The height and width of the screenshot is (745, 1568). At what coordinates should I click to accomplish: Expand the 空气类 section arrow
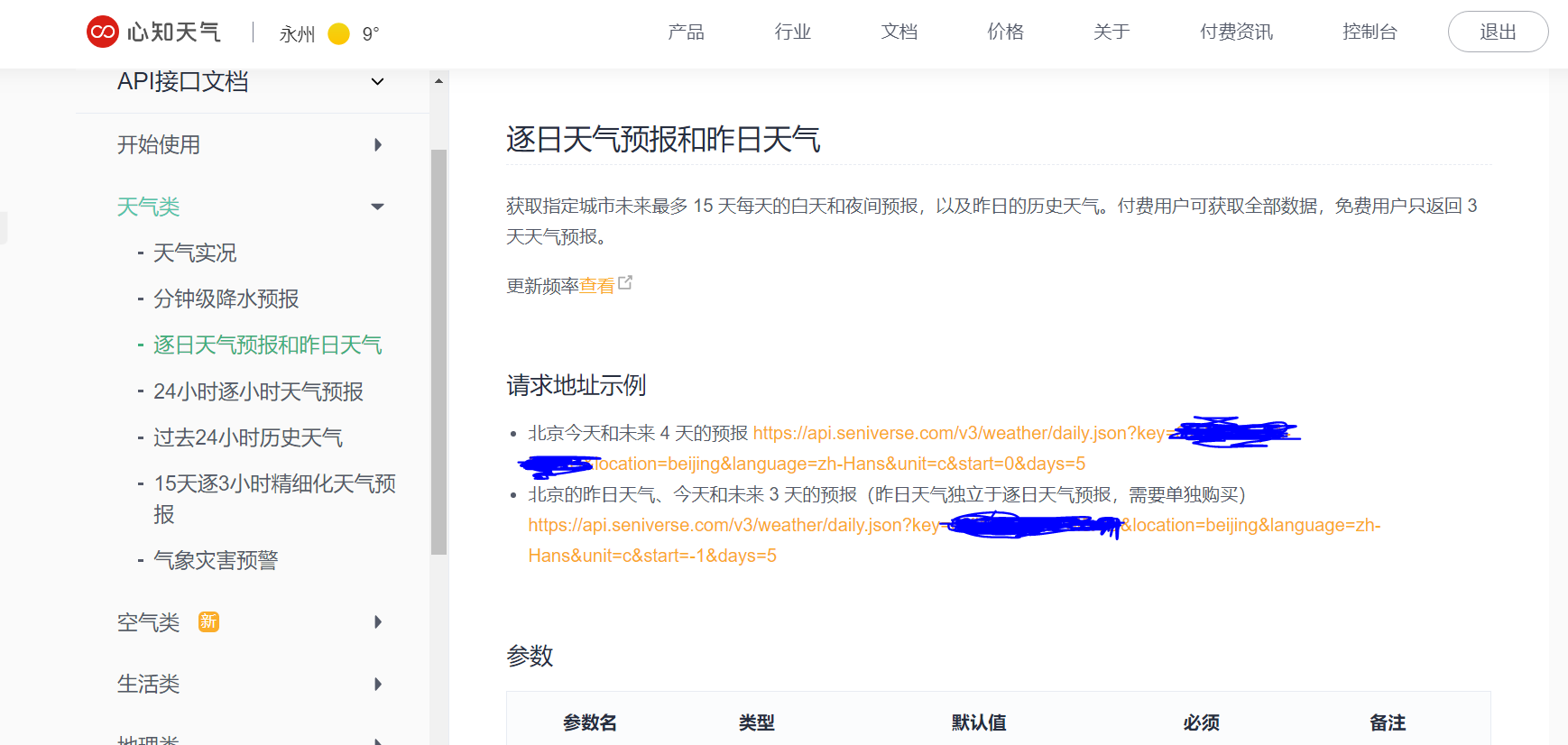click(378, 622)
